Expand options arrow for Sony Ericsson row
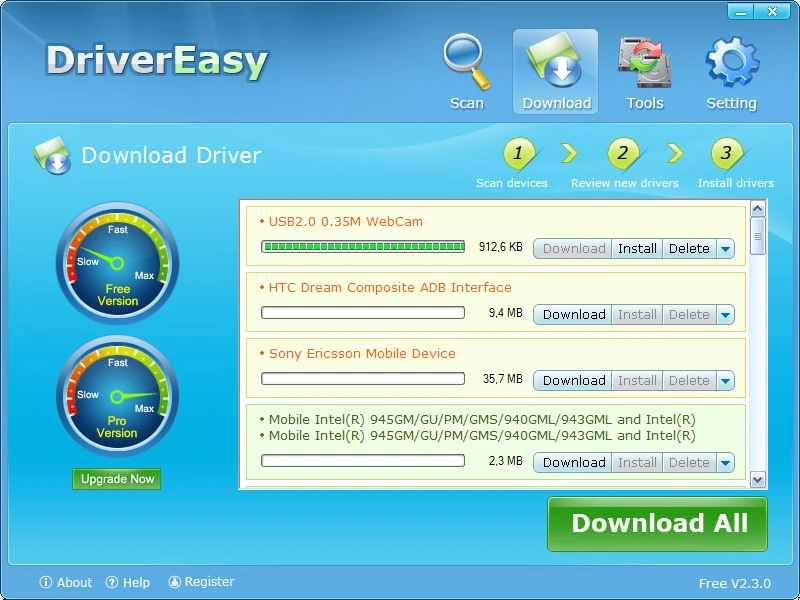The width and height of the screenshot is (800, 600). pyautogui.click(x=725, y=381)
